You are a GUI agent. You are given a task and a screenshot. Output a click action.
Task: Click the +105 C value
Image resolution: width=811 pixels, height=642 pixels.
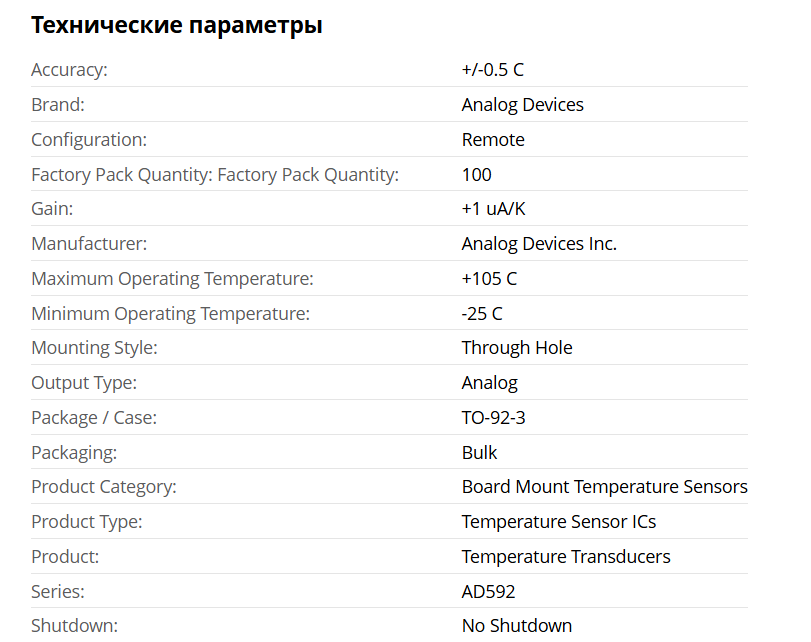[x=489, y=279]
